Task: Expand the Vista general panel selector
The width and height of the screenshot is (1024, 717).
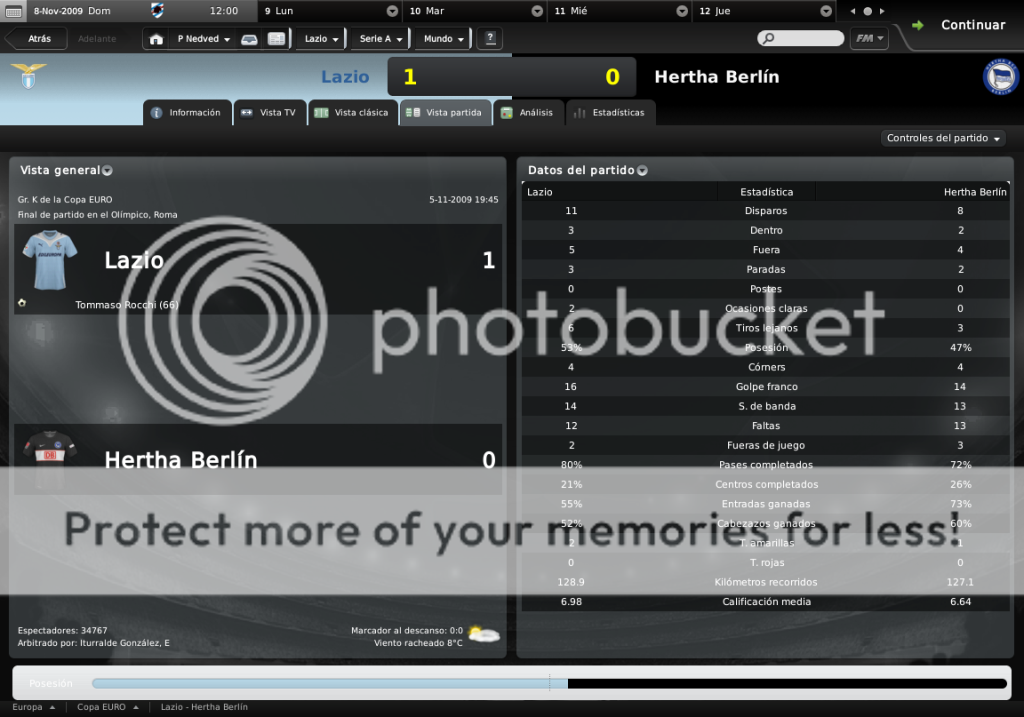Action: pos(107,170)
